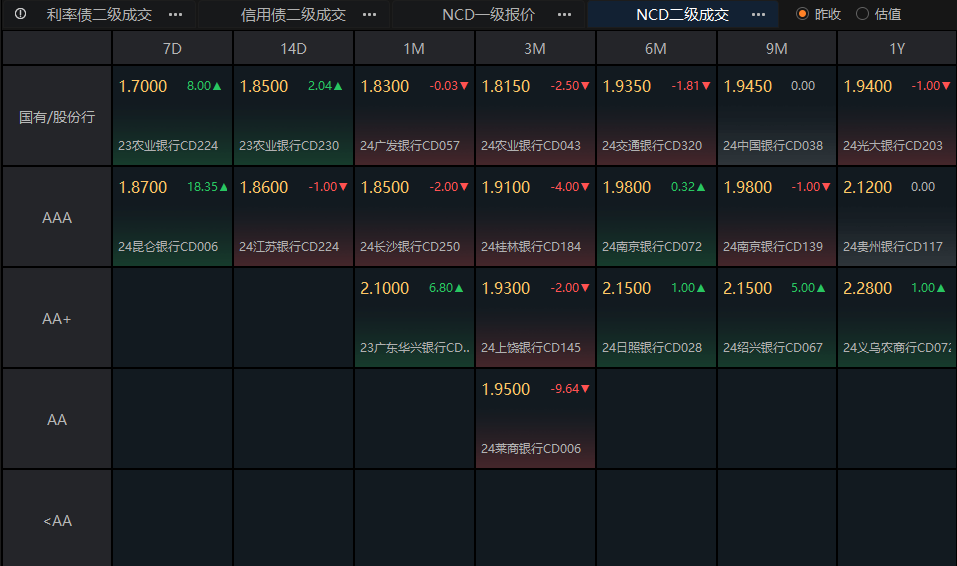Click the 1.9450 yield value
The width and height of the screenshot is (957, 566).
click(x=748, y=86)
